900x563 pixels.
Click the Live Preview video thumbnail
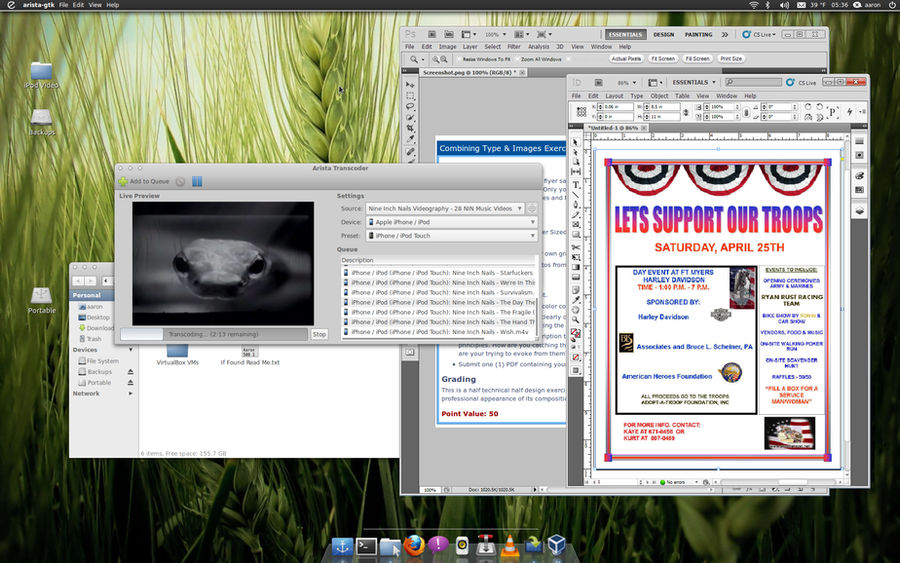coord(223,263)
